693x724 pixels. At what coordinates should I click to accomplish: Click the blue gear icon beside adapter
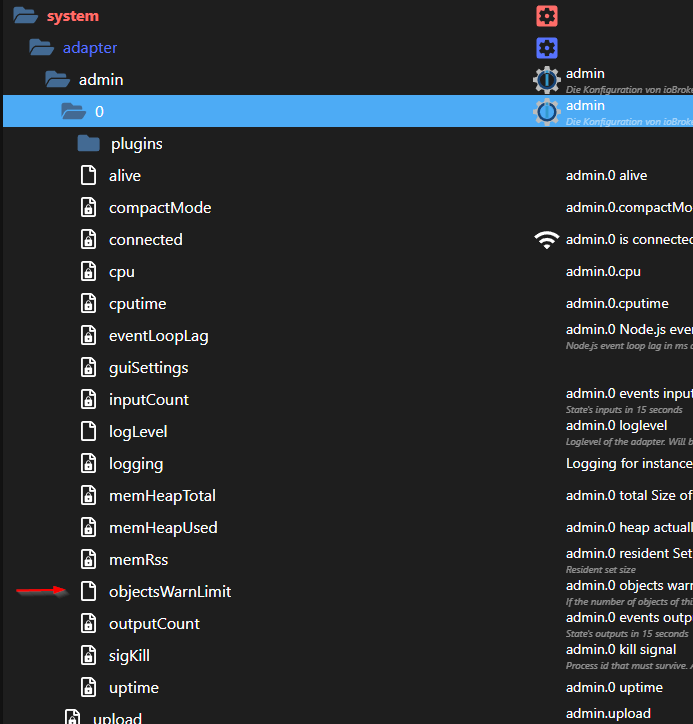(x=546, y=48)
